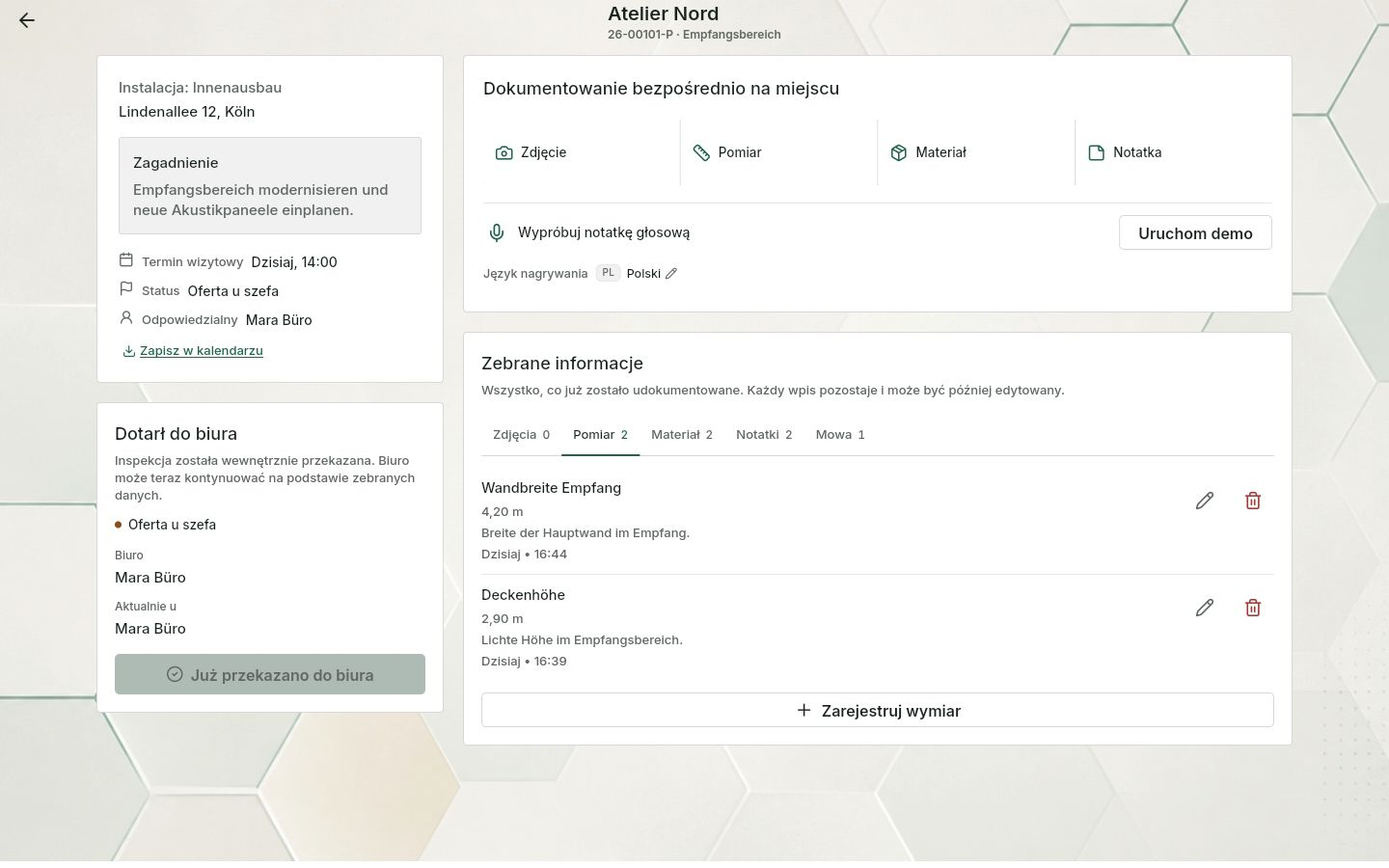The image size is (1389, 868).
Task: Click the 'Atelier Nord' heading
Action: (x=663, y=14)
